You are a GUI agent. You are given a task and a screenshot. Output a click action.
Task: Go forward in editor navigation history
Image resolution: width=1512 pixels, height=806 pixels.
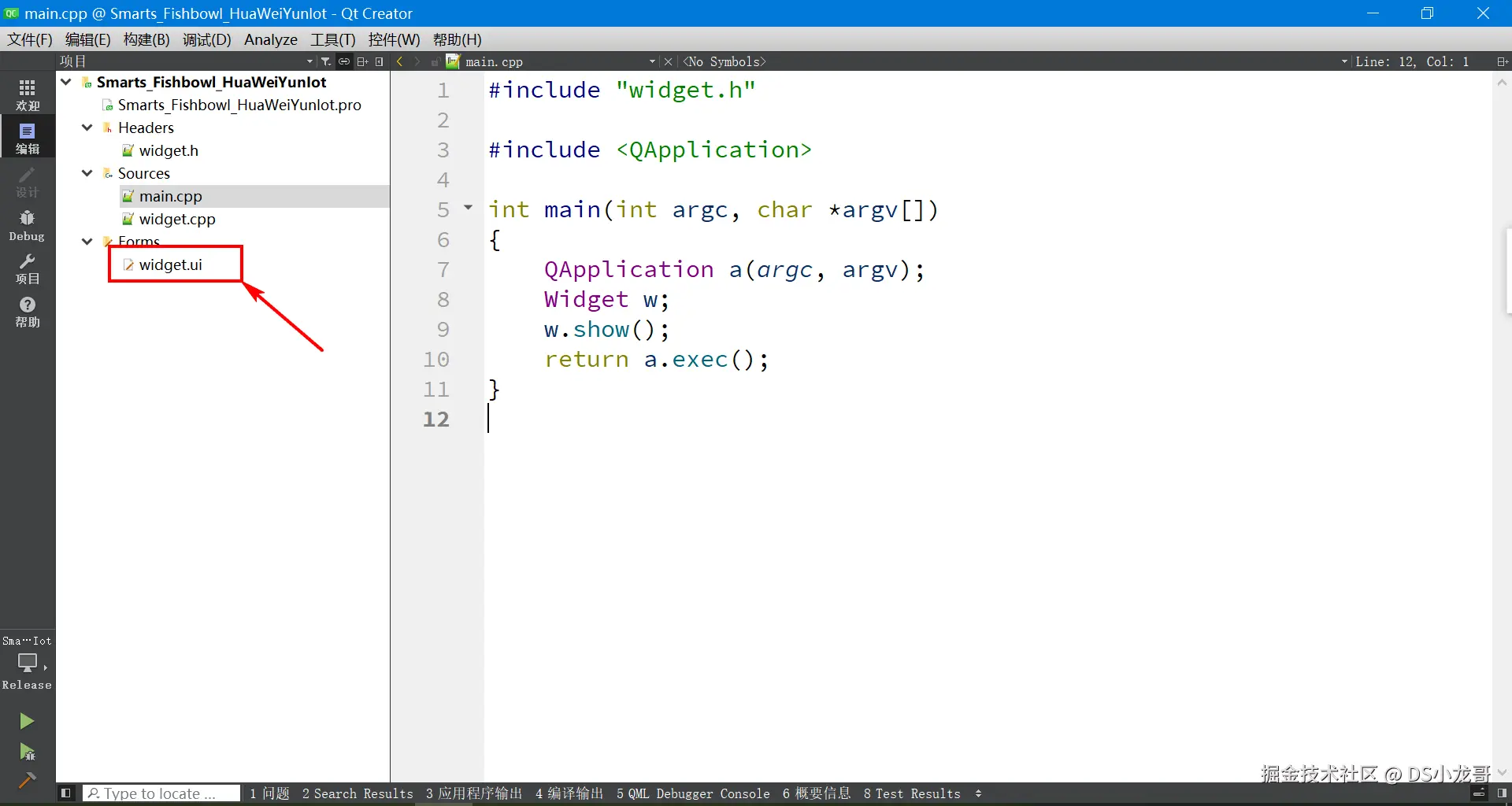(x=417, y=61)
